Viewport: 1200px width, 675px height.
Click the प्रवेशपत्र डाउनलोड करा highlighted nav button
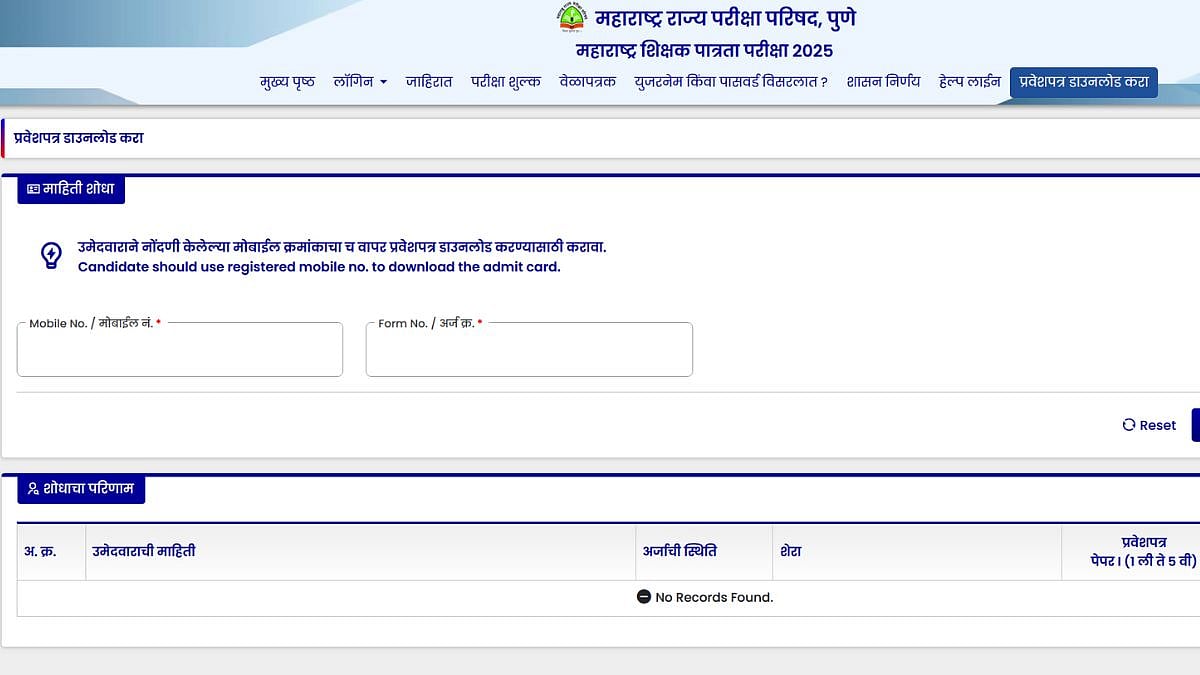tap(1083, 83)
